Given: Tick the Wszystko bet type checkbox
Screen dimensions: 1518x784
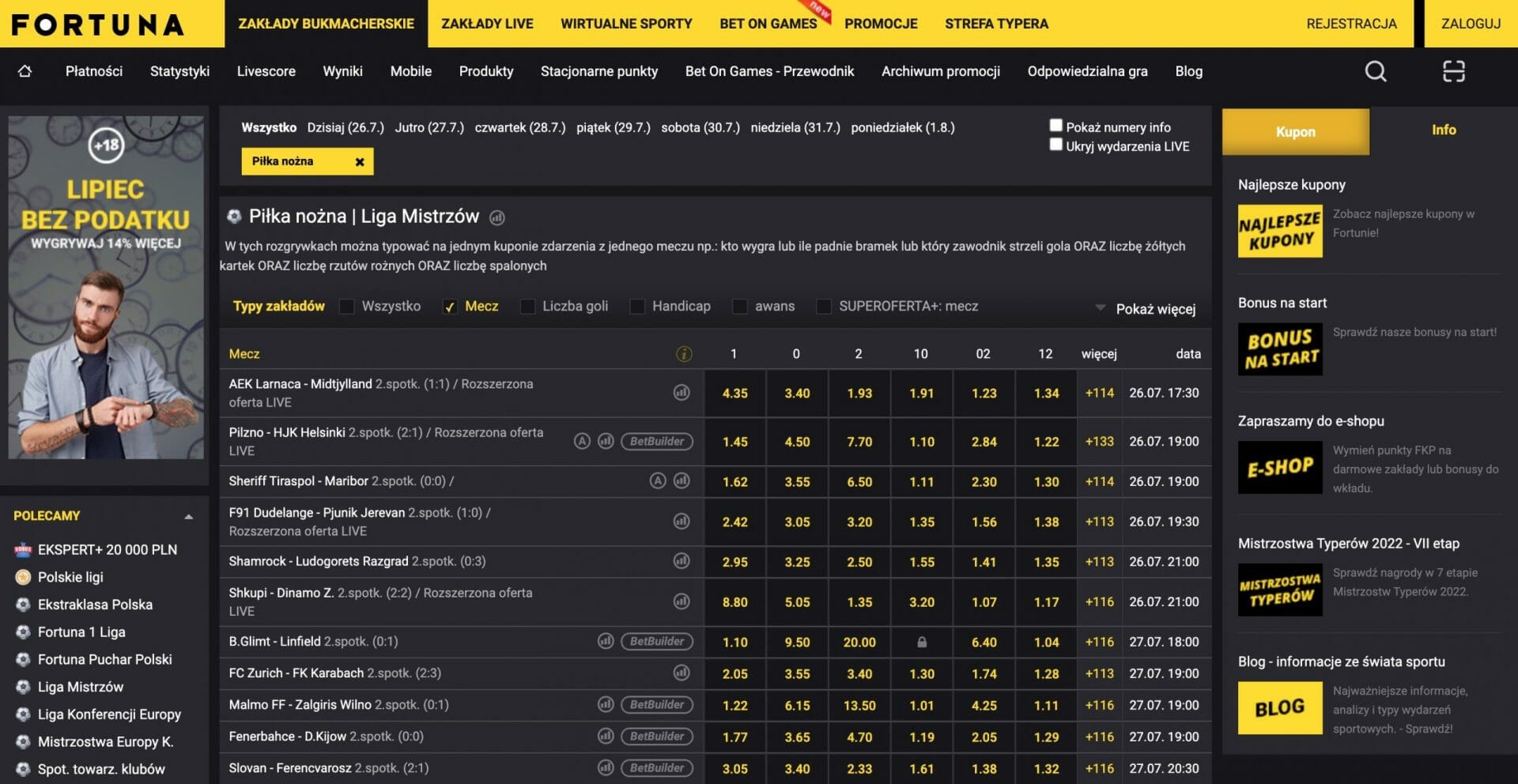Looking at the screenshot, I should pos(346,307).
